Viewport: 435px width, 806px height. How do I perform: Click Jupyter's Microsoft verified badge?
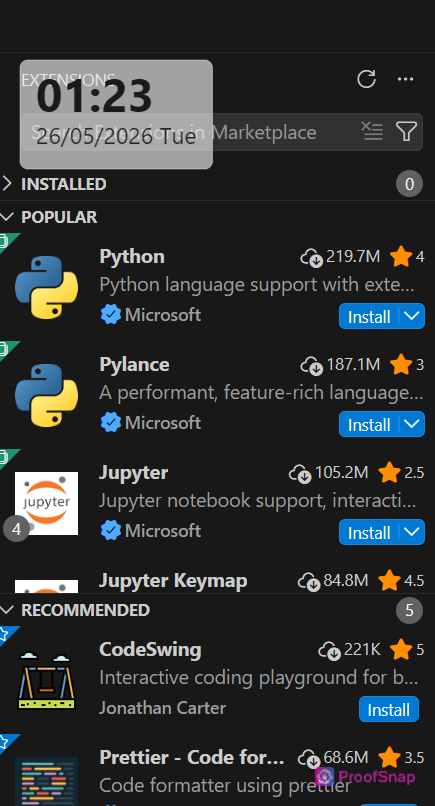pos(111,530)
